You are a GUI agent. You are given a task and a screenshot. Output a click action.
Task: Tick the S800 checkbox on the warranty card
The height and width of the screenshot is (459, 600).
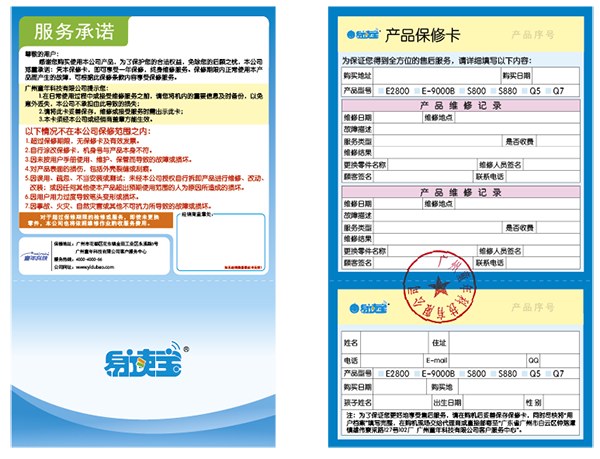coord(462,91)
